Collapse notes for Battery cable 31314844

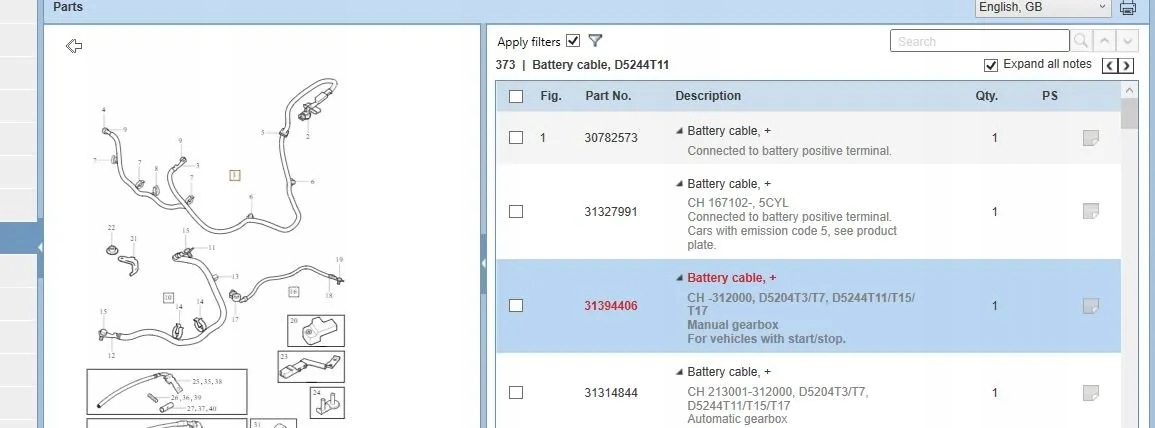[x=679, y=372]
